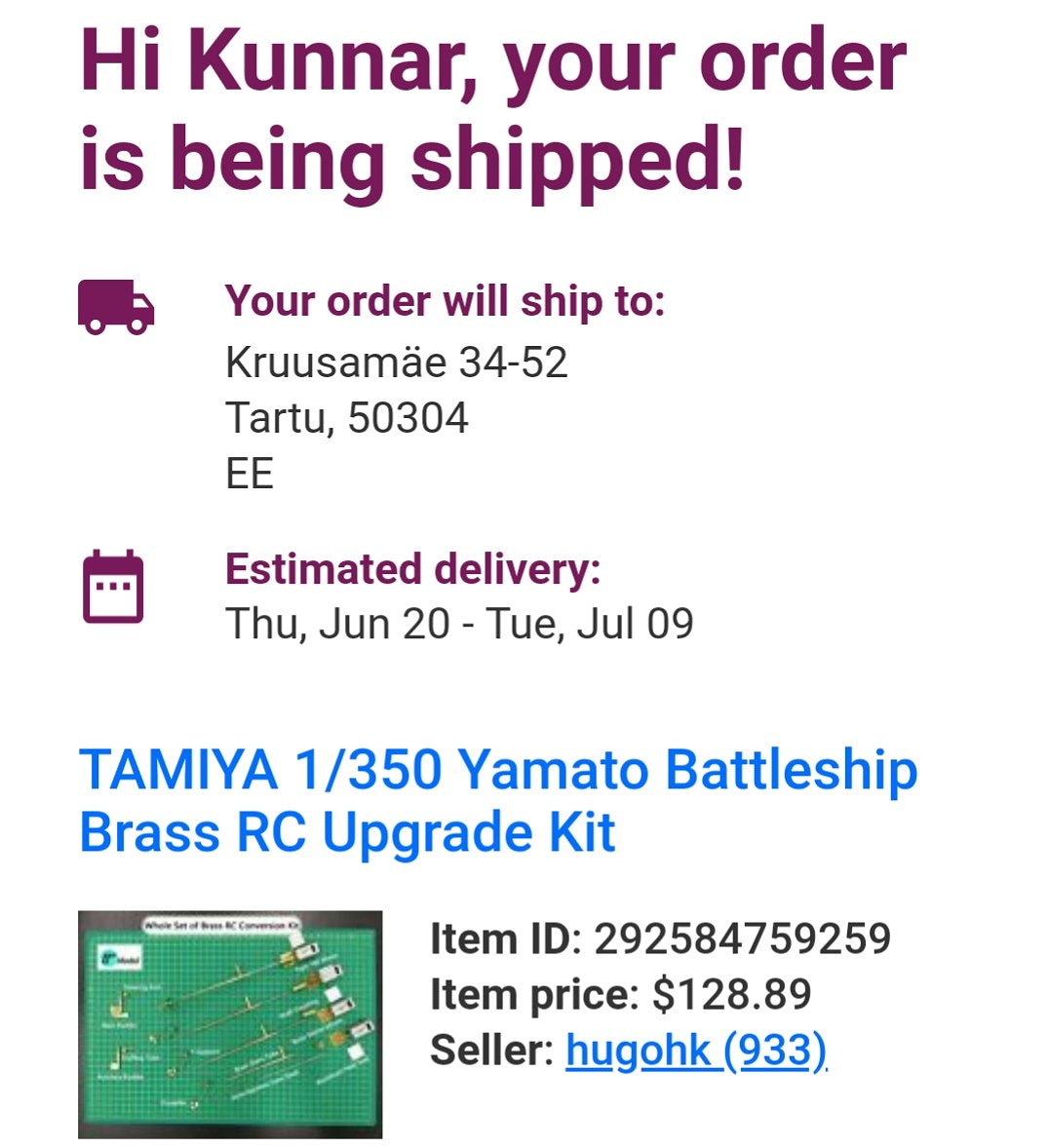This screenshot has width=1050, height=1148.
Task: Click the city name Tartu
Action: [x=274, y=418]
